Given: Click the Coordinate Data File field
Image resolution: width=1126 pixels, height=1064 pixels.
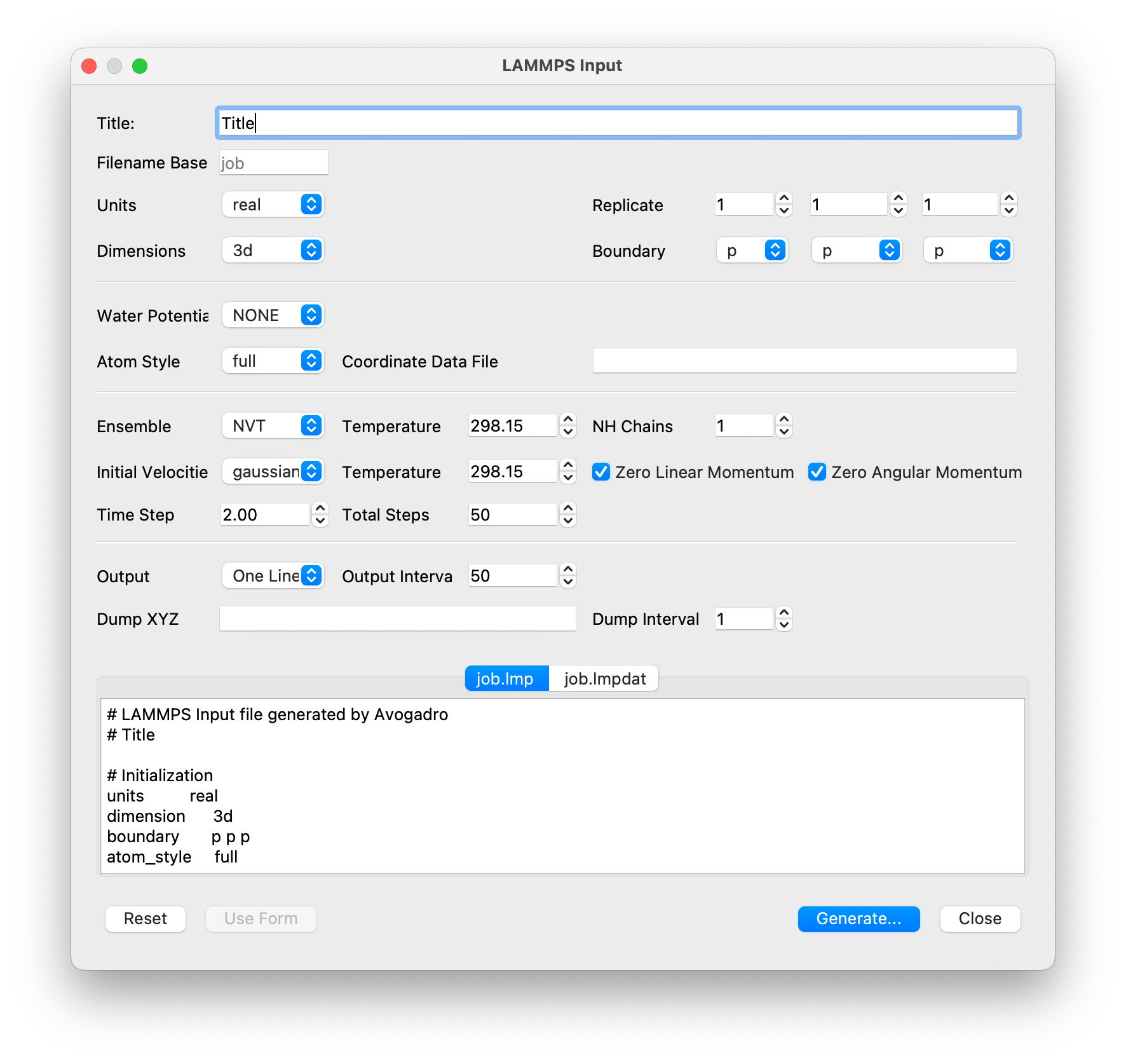Looking at the screenshot, I should [804, 360].
